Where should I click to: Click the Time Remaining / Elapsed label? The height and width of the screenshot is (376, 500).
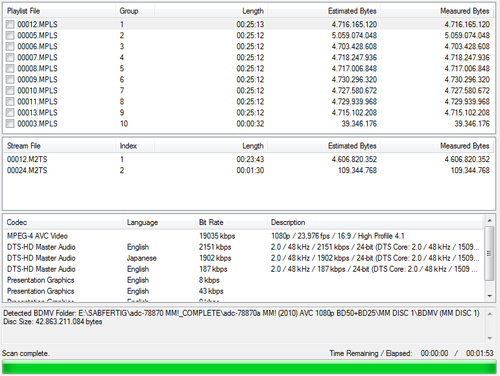tap(371, 353)
